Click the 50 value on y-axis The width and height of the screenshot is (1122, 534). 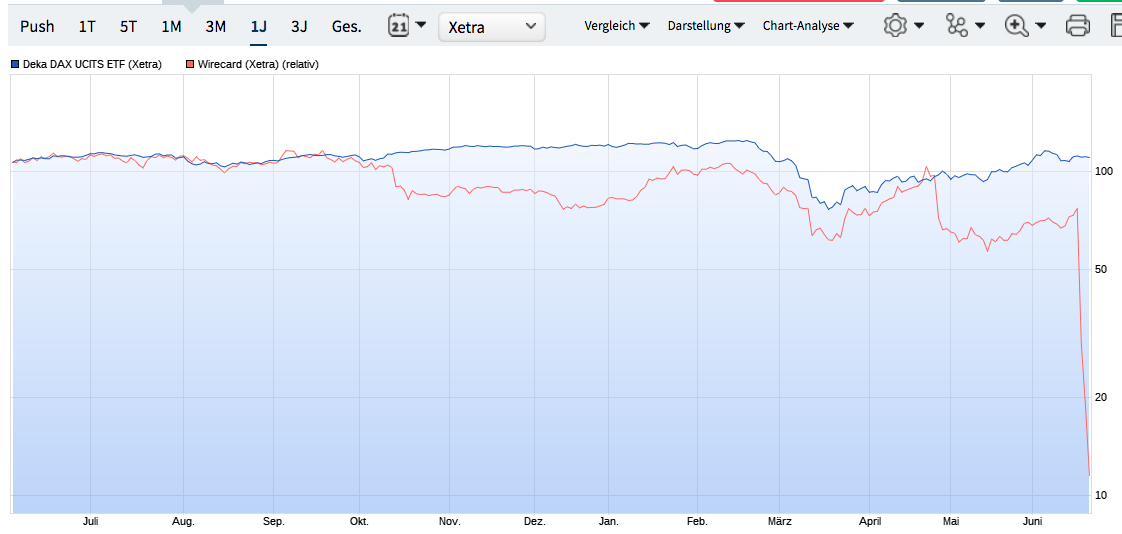coord(1101,269)
